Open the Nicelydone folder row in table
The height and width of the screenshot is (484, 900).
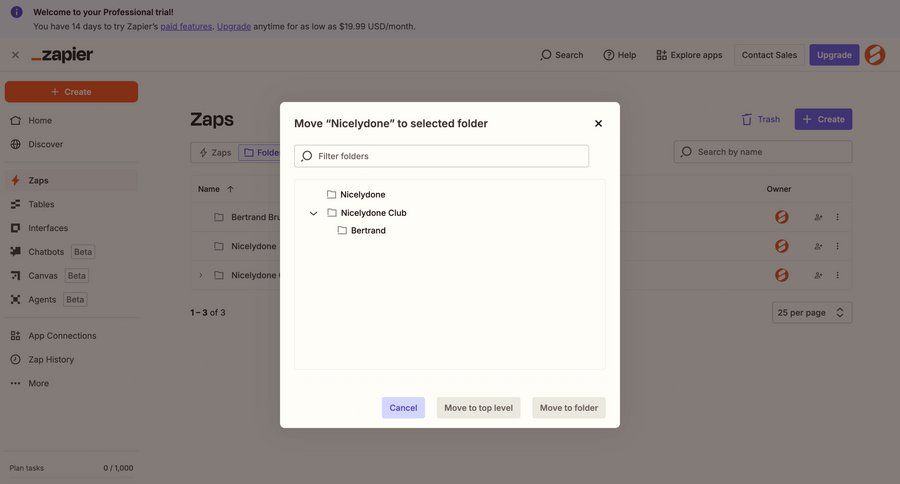(x=254, y=246)
